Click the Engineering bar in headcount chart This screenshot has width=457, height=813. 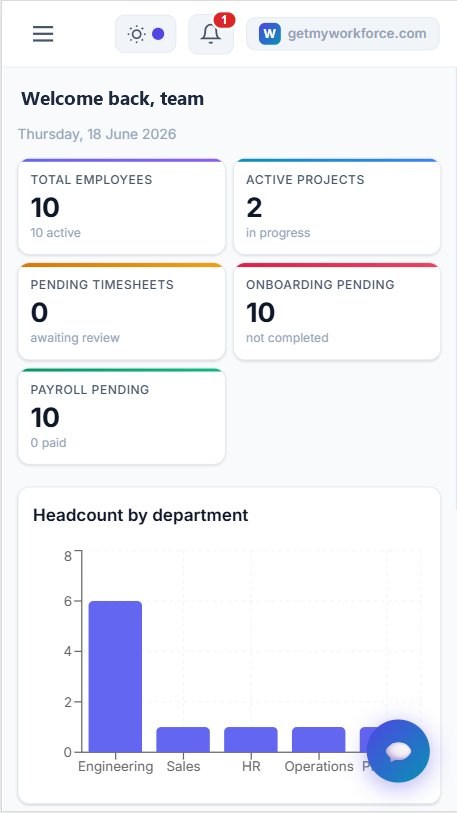click(x=115, y=677)
